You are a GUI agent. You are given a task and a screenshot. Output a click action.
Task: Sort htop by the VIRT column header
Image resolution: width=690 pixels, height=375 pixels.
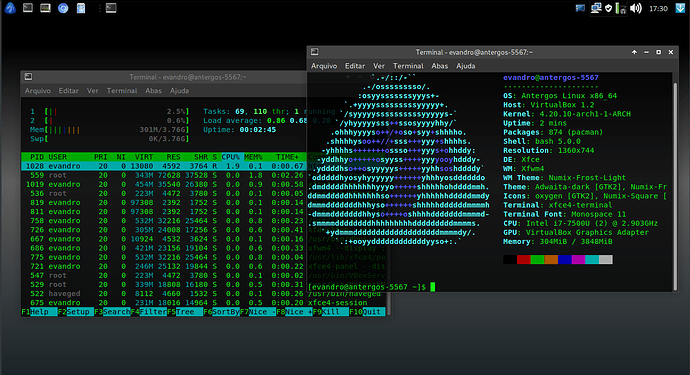tap(144, 157)
